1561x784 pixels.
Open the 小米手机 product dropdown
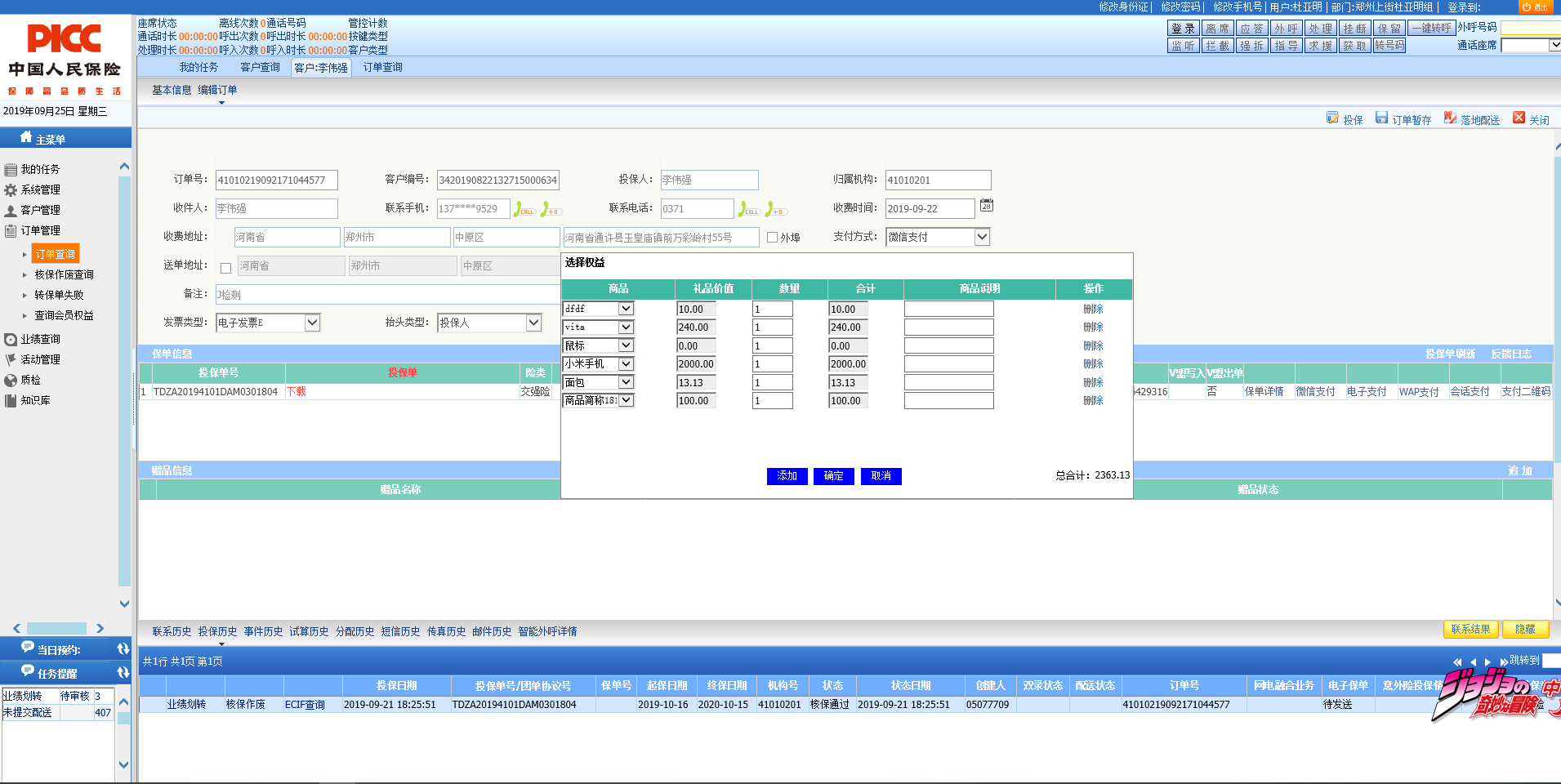point(626,364)
